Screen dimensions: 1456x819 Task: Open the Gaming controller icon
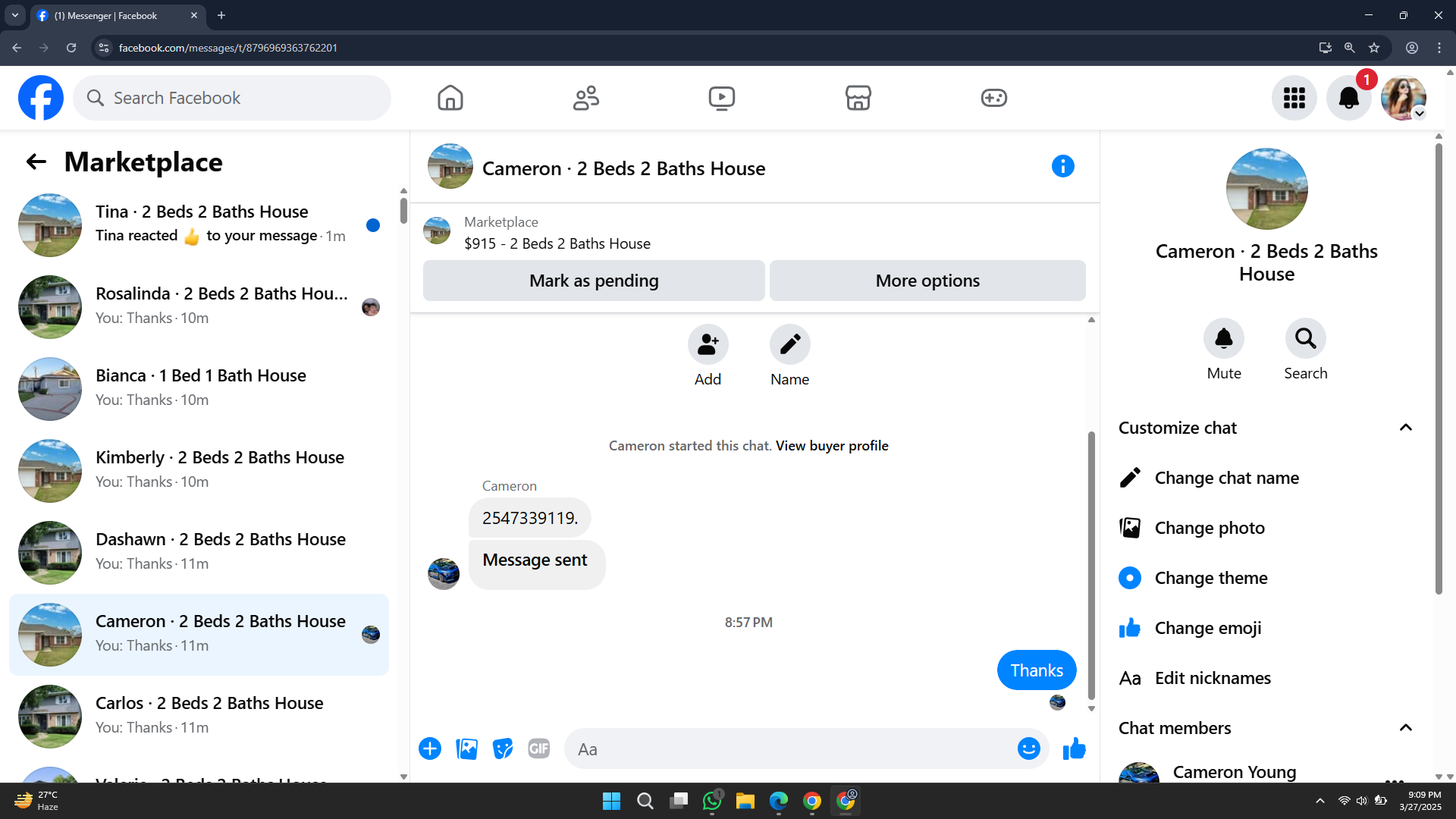[x=994, y=98]
